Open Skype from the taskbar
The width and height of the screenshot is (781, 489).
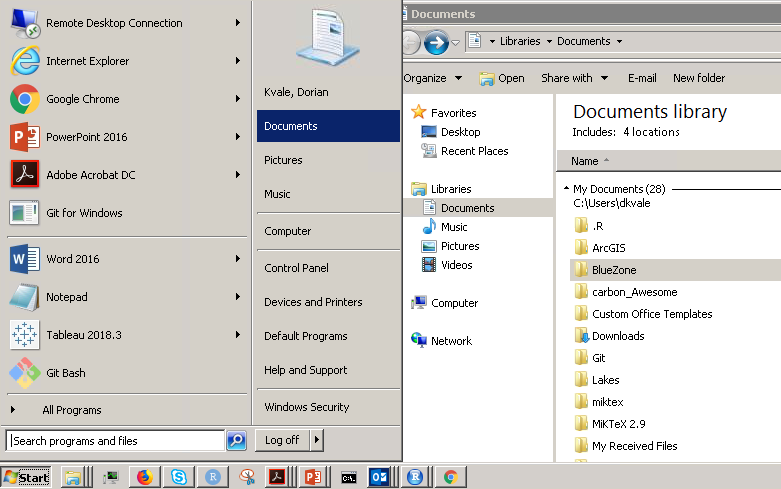[x=178, y=477]
